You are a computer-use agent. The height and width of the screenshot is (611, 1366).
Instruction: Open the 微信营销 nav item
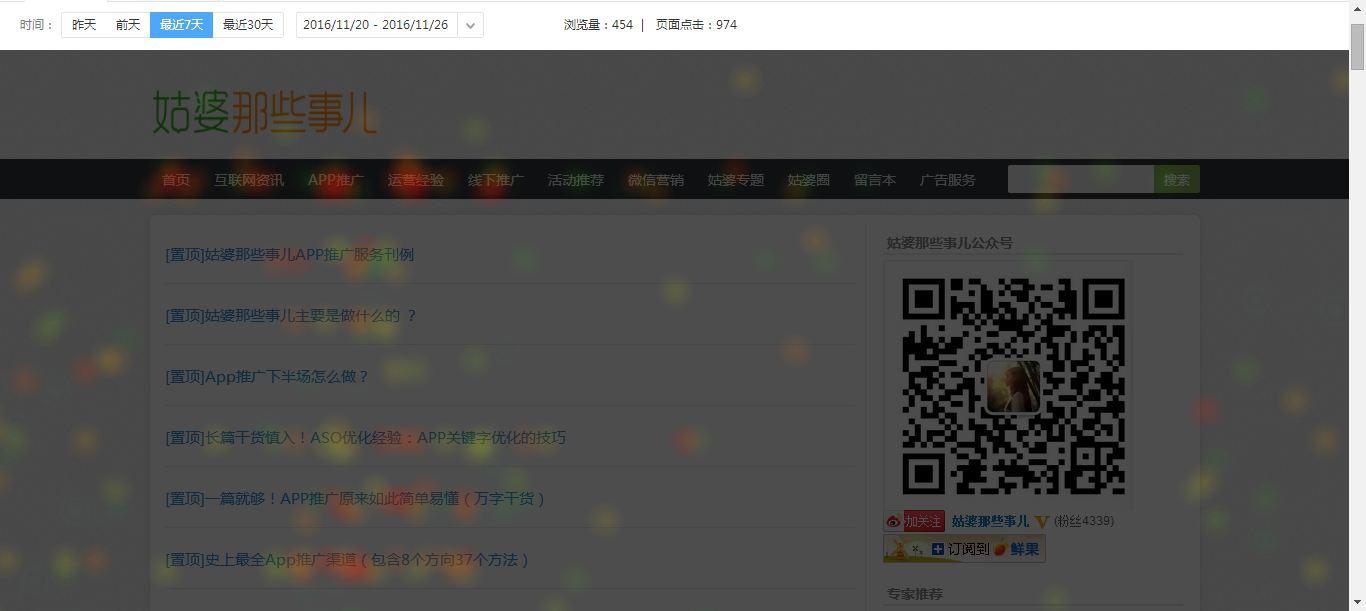click(x=656, y=180)
